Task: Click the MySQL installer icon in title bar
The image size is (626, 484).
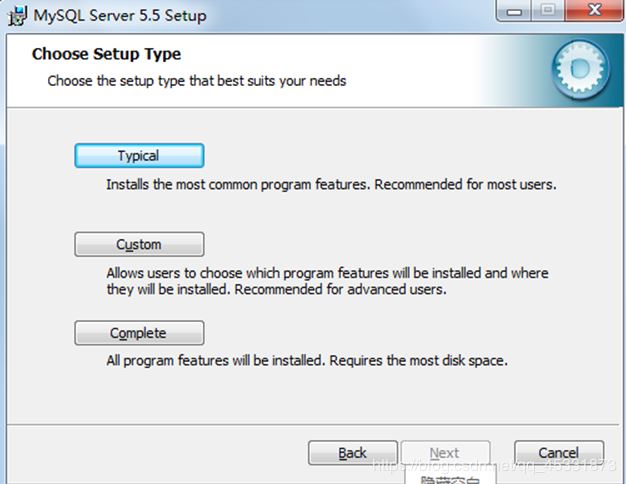Action: 16,16
